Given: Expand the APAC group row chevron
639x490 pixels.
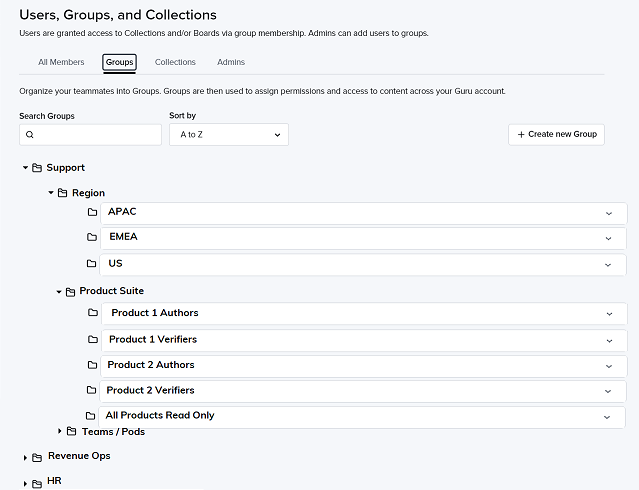Looking at the screenshot, I should point(609,214).
